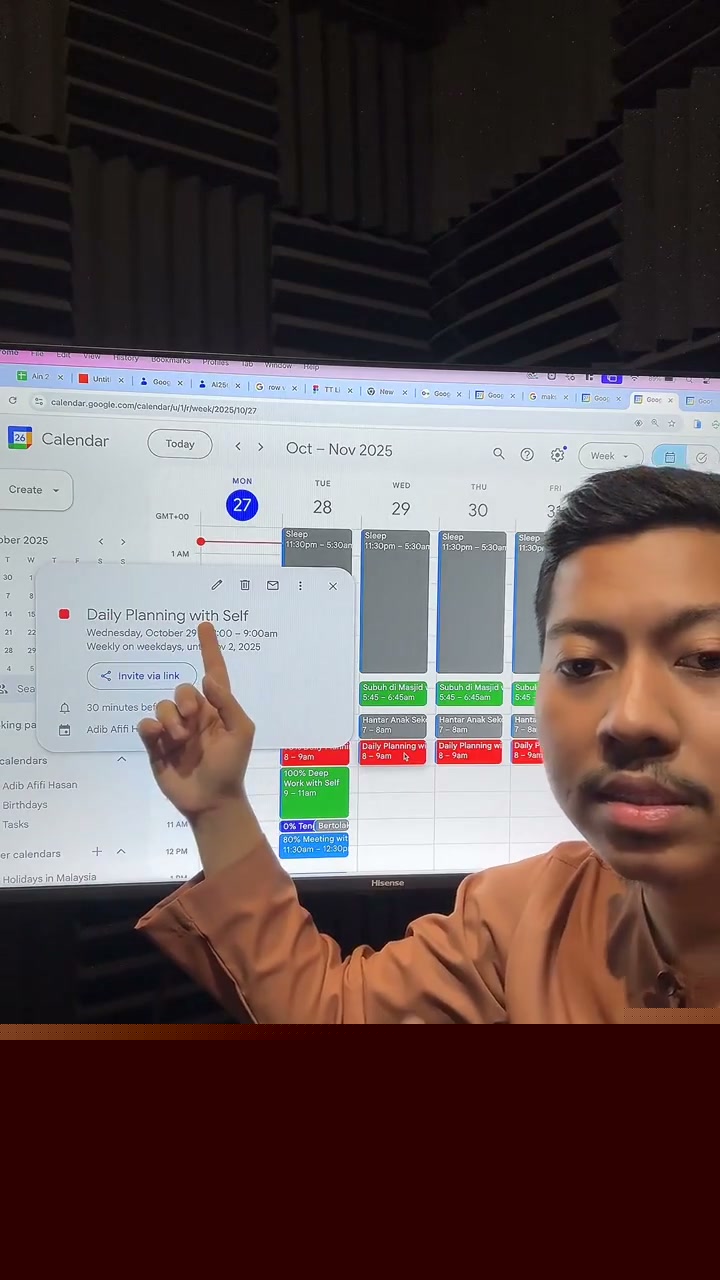This screenshot has width=720, height=1280.
Task: Delete event trash icon in popup
Action: (245, 585)
